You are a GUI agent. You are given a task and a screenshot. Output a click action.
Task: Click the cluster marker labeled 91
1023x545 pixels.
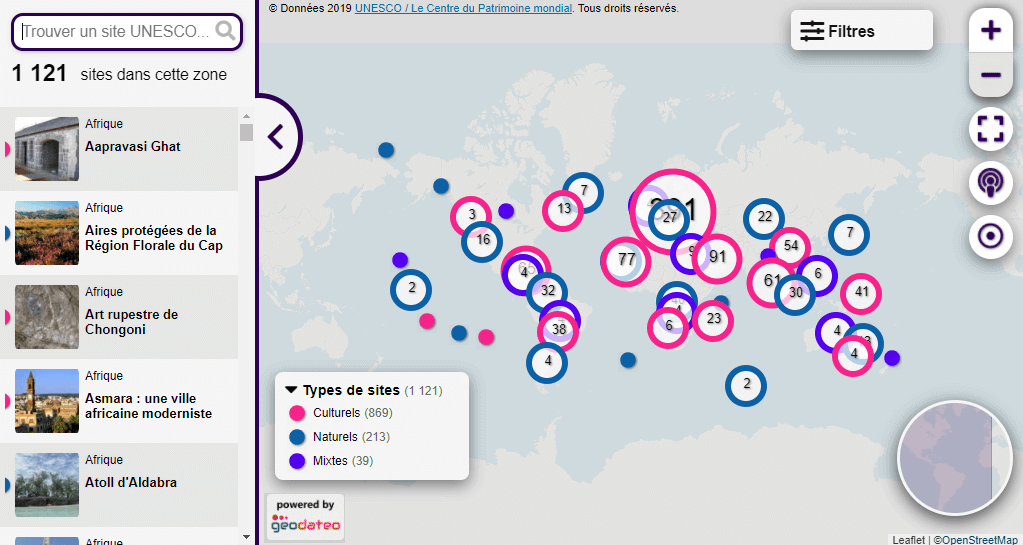(717, 257)
